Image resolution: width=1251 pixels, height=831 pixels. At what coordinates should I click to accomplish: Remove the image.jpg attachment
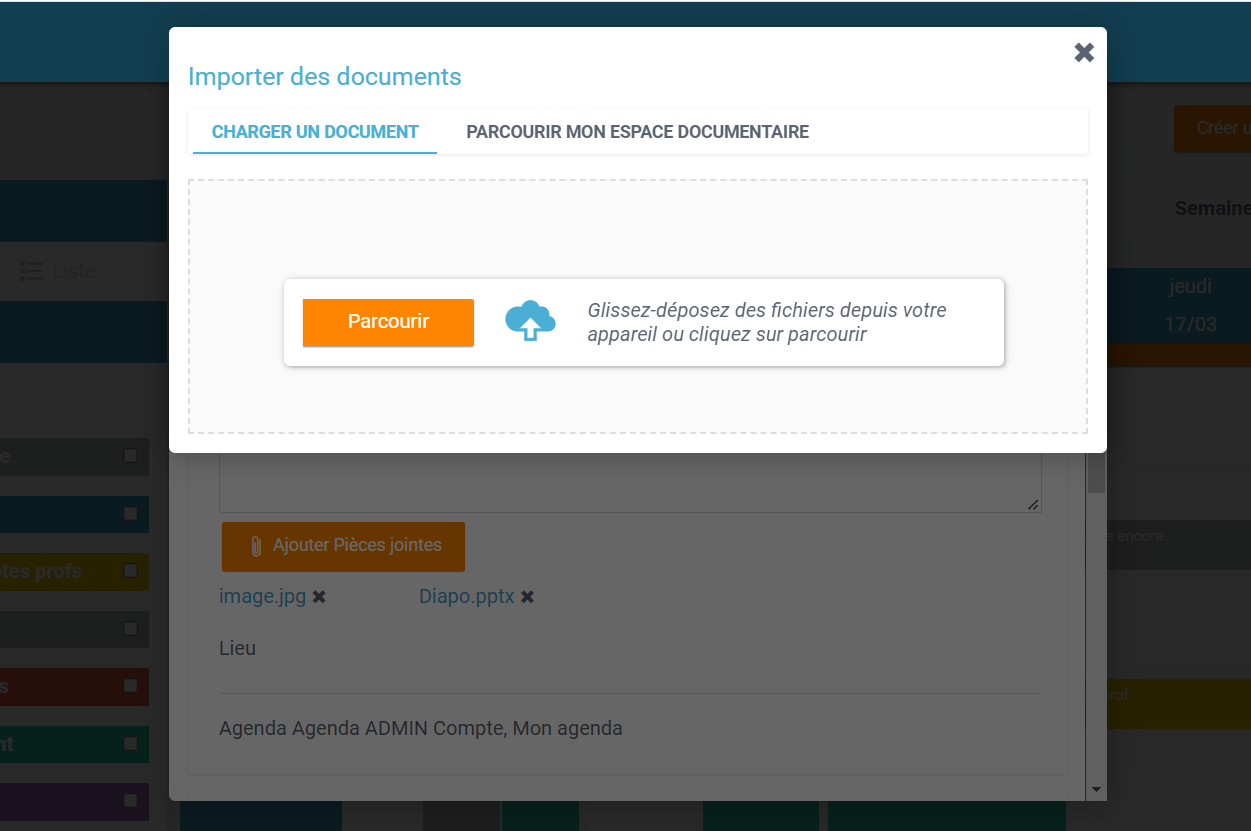319,597
